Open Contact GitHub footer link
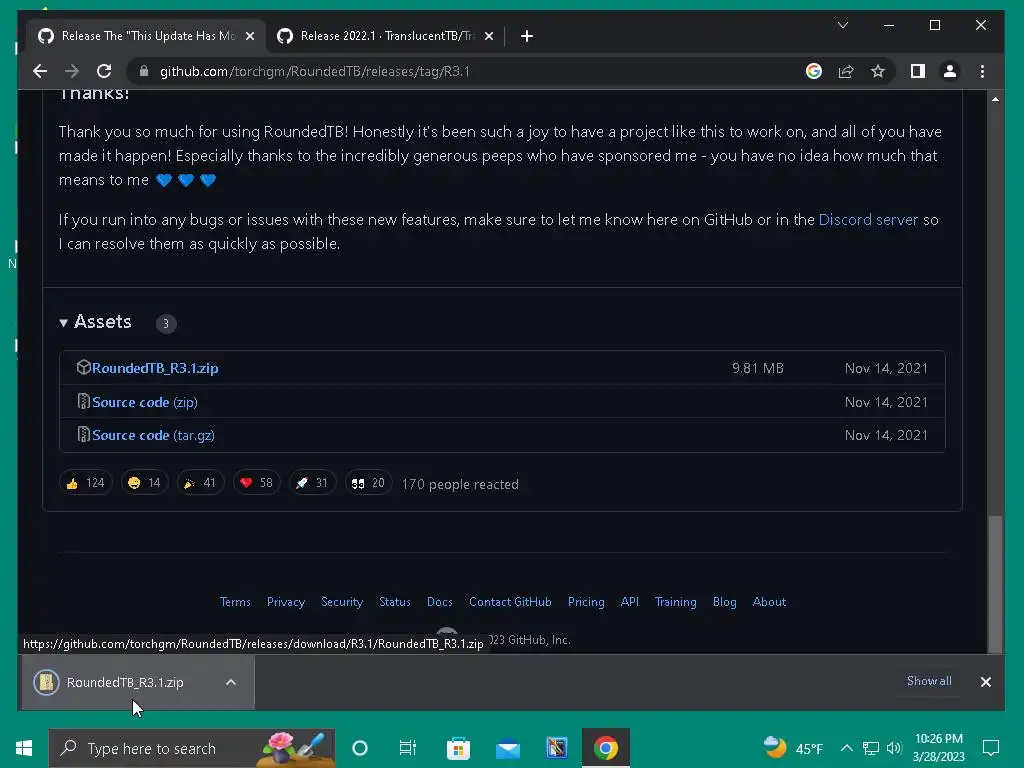This screenshot has height=768, width=1024. [x=510, y=602]
